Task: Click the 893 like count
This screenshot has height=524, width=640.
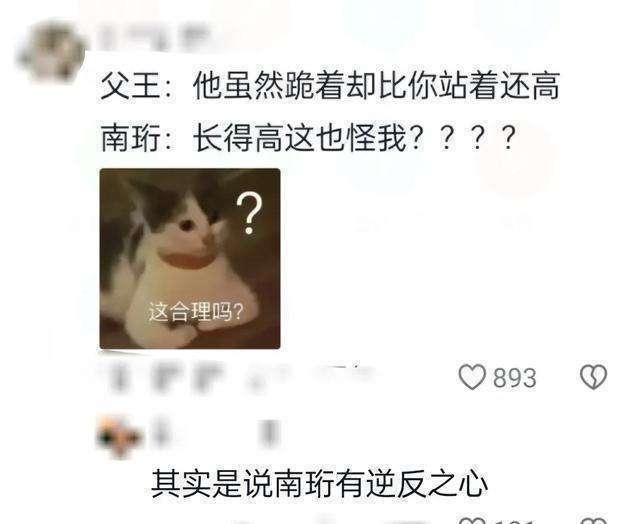Action: [x=514, y=378]
